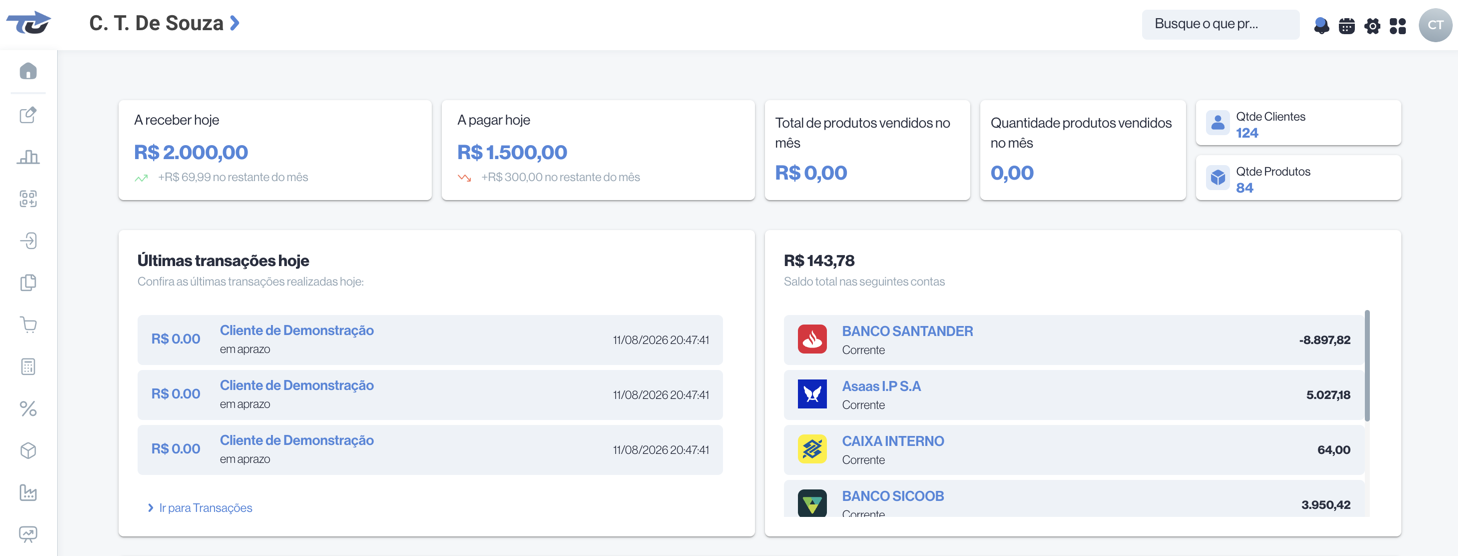
Task: Click the calculator sidebar icon
Action: click(x=28, y=367)
